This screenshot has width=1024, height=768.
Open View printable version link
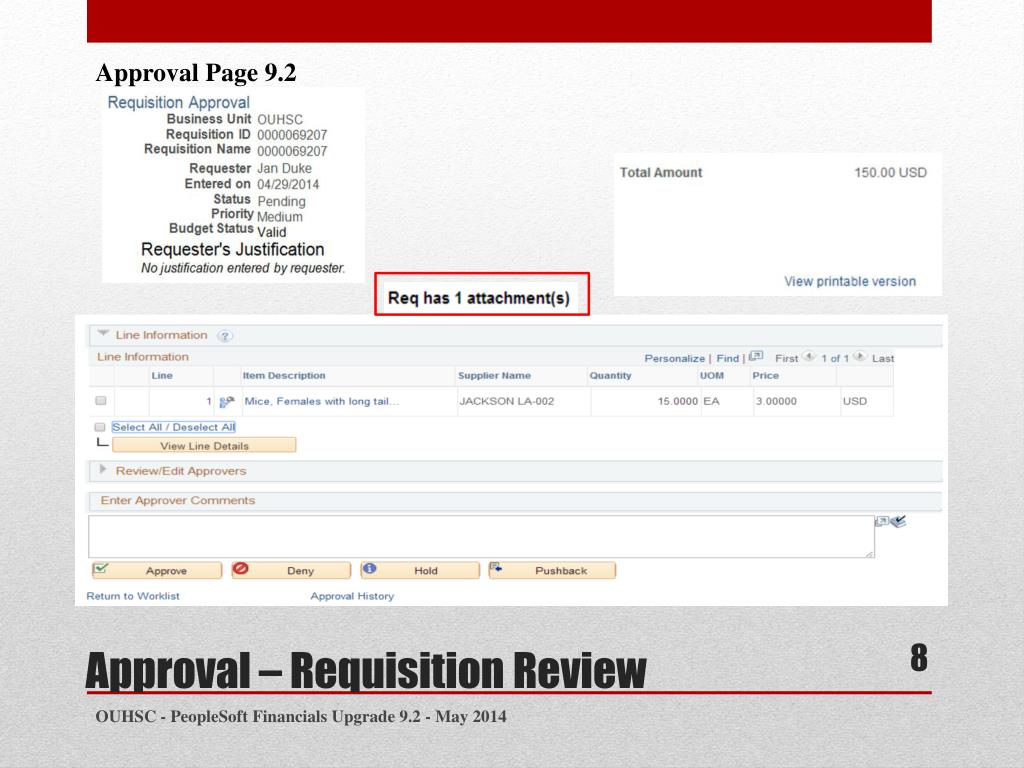[850, 281]
